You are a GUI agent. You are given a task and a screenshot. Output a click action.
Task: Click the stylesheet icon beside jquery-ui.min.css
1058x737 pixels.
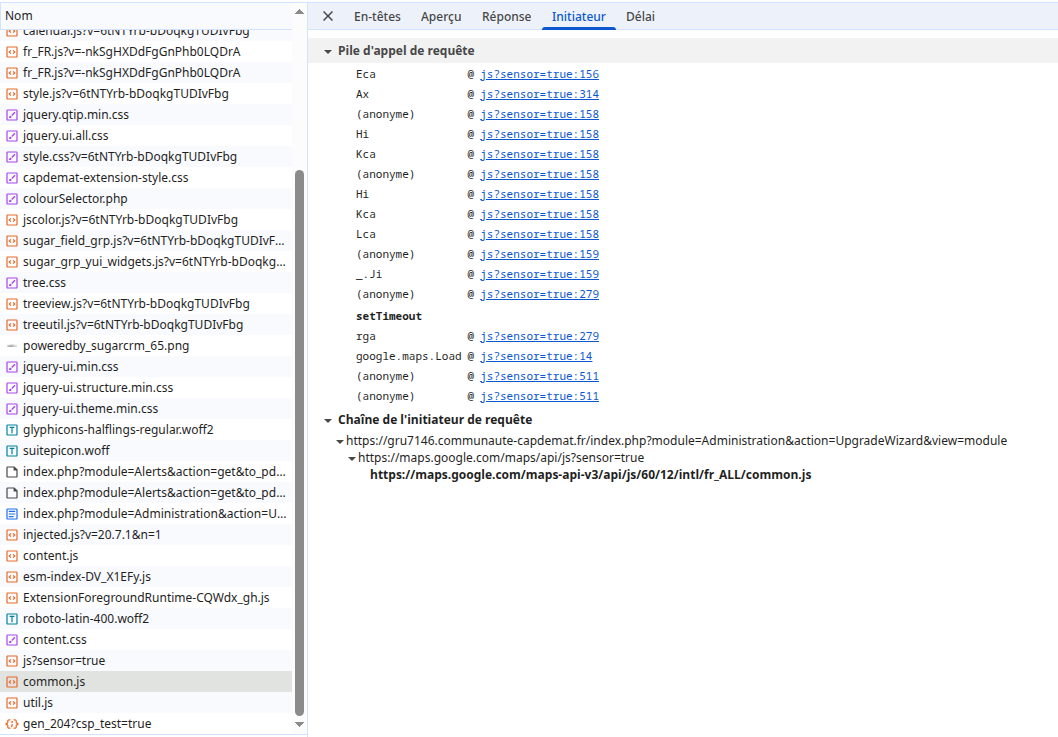tap(11, 367)
